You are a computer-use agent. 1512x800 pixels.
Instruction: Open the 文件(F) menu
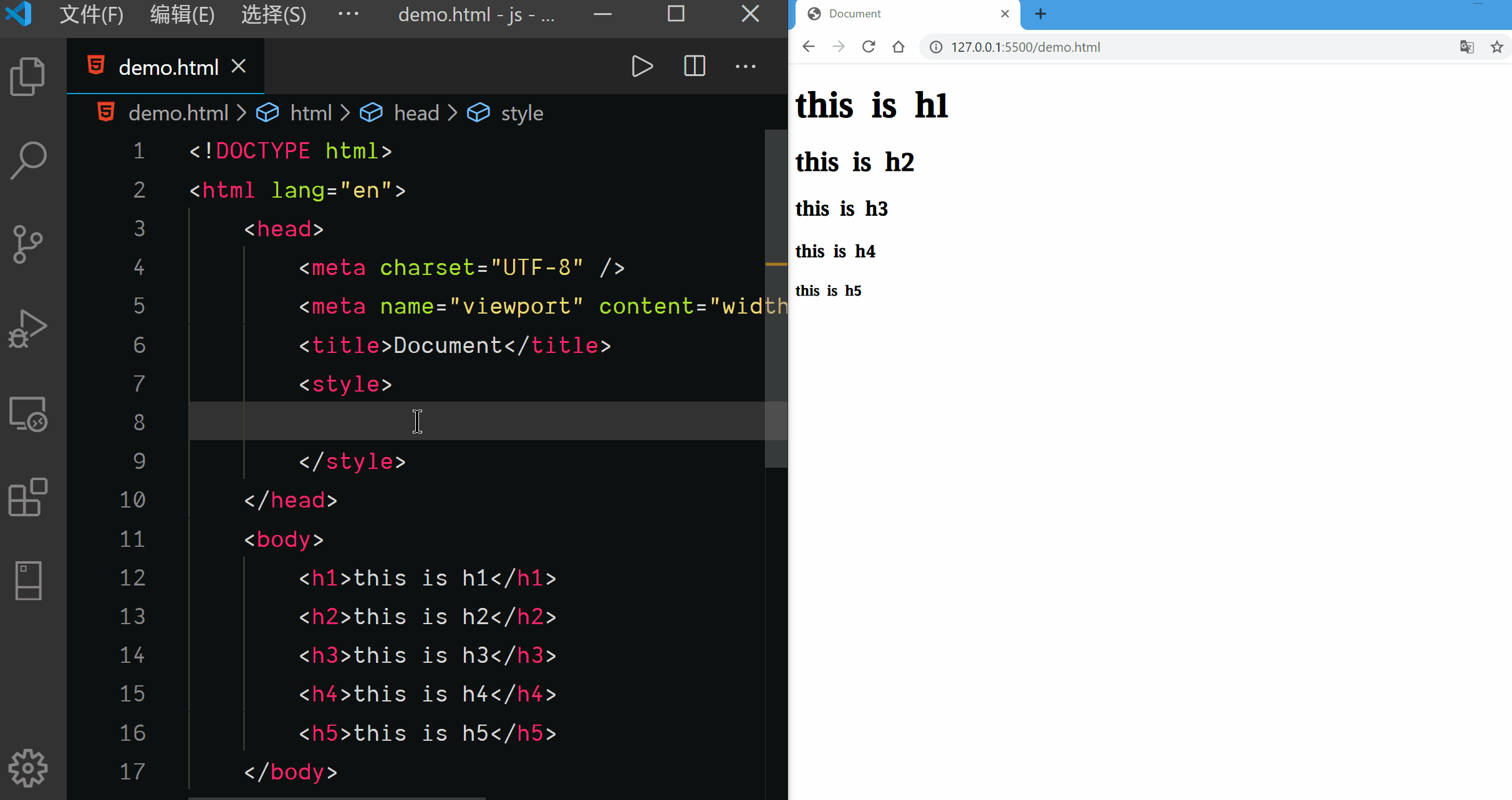92,14
